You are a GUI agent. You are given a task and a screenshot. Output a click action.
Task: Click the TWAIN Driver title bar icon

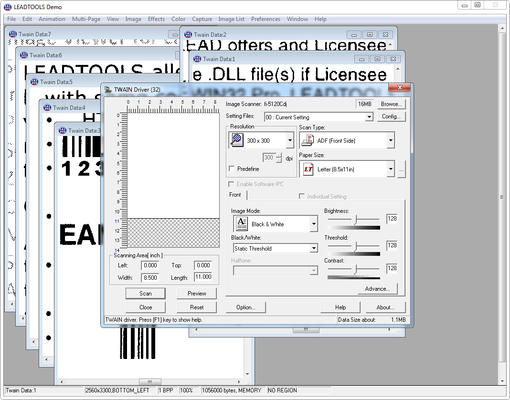[x=108, y=89]
